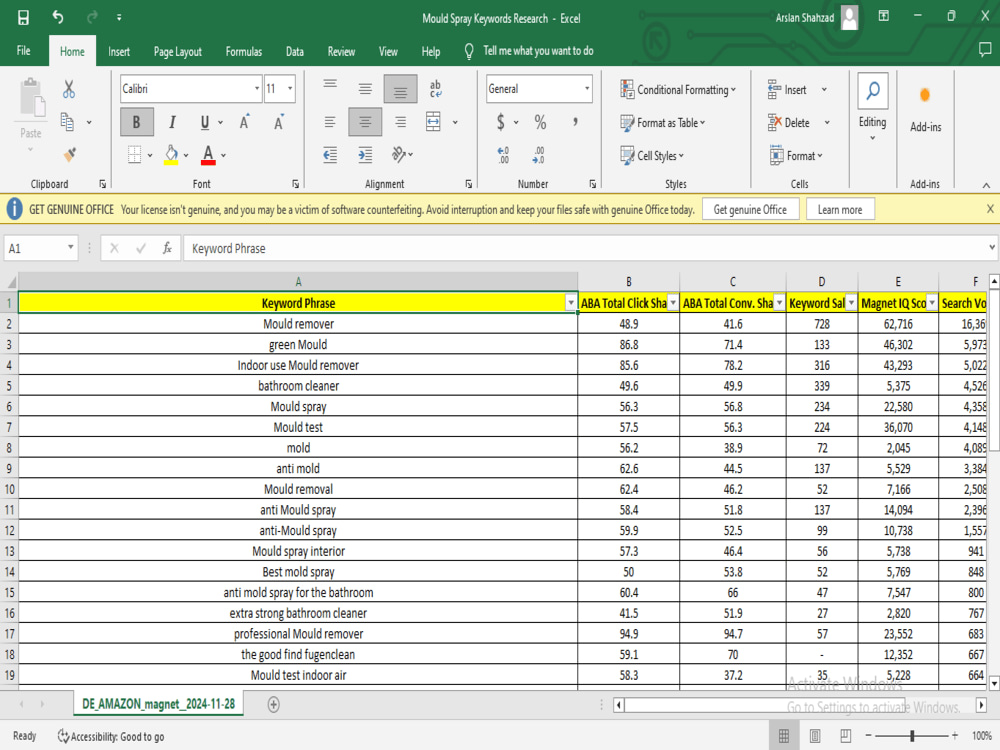Add a new sheet with plus button
The width and height of the screenshot is (1000, 750).
pyautogui.click(x=273, y=704)
